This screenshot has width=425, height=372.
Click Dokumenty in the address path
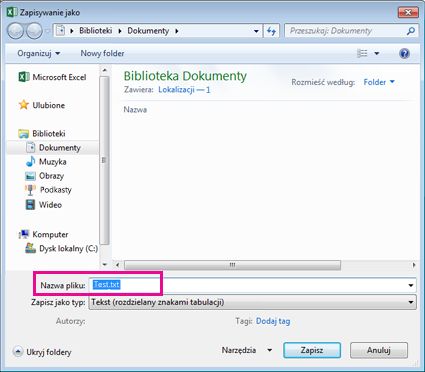[148, 31]
